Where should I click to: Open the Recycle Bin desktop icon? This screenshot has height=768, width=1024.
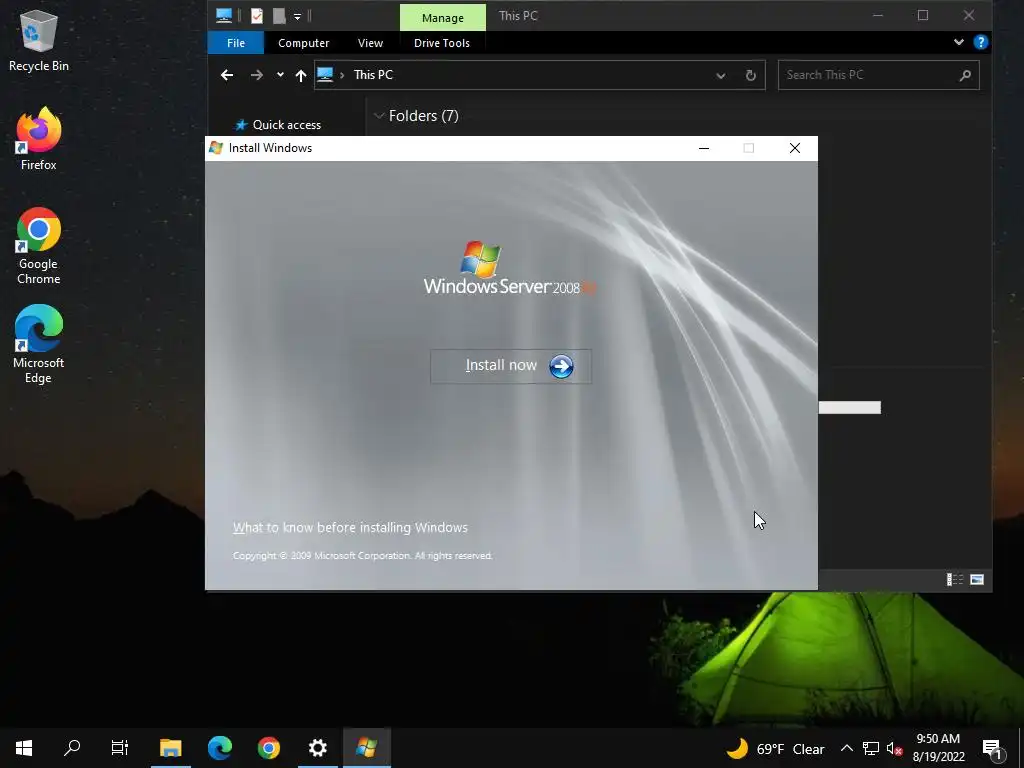tap(39, 40)
